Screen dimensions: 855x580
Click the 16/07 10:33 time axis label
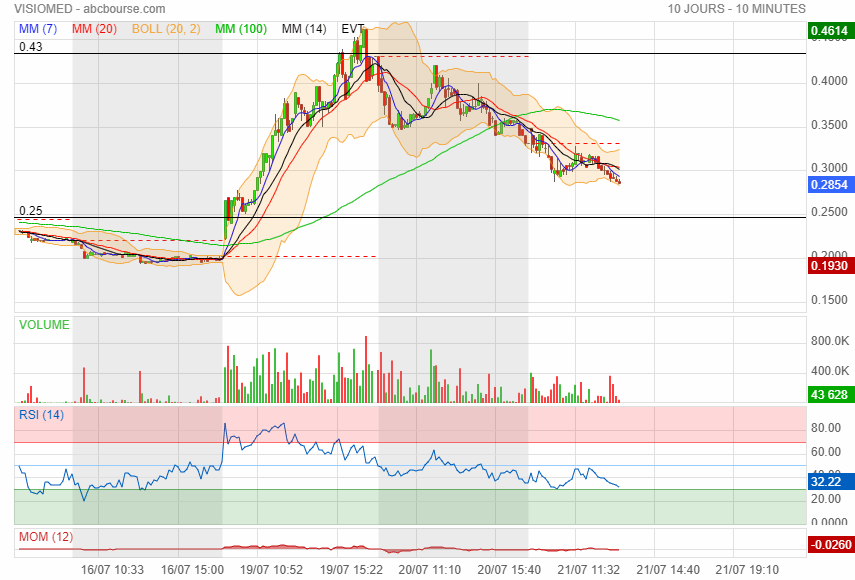coord(112,570)
